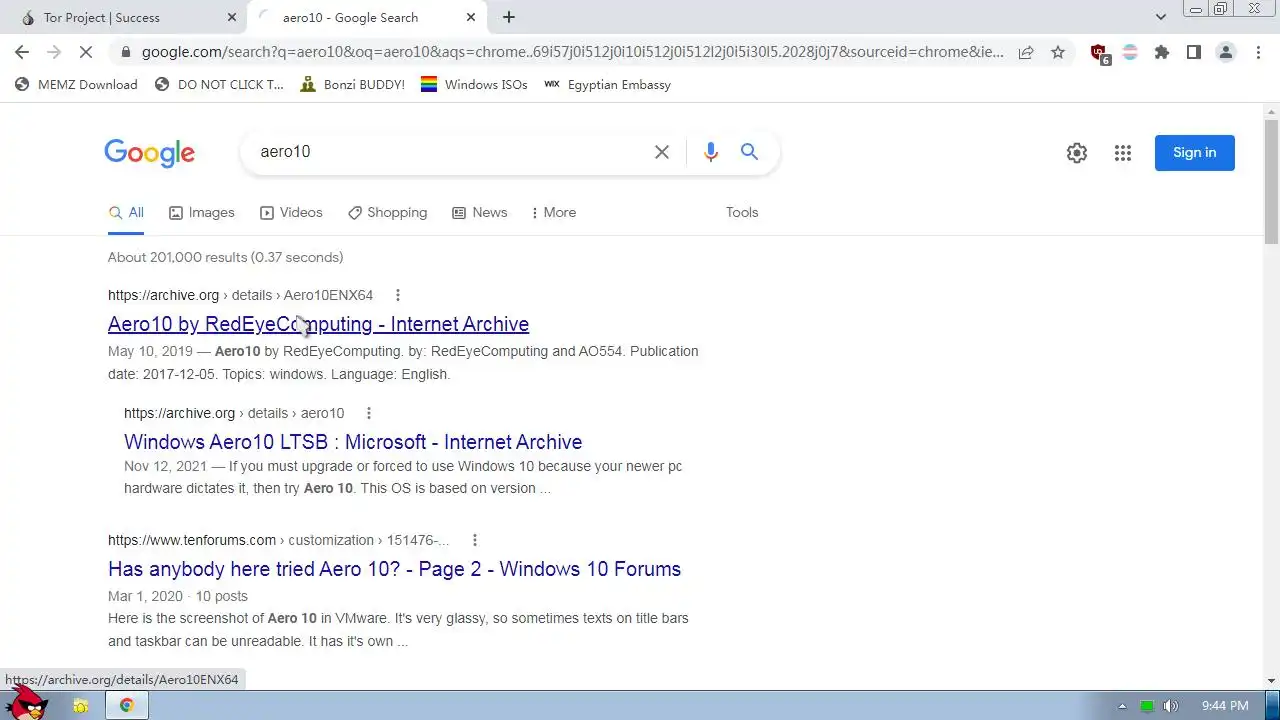Bookmark this page with star icon

click(x=1058, y=52)
